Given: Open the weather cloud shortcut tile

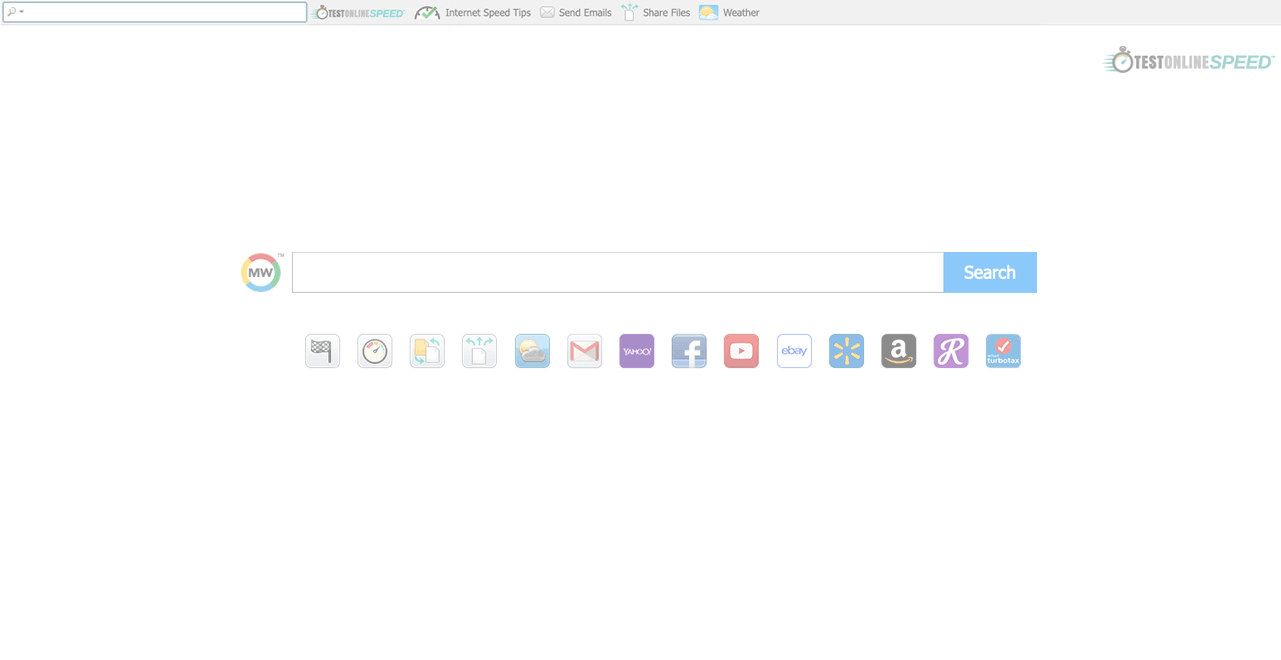Looking at the screenshot, I should [x=532, y=351].
